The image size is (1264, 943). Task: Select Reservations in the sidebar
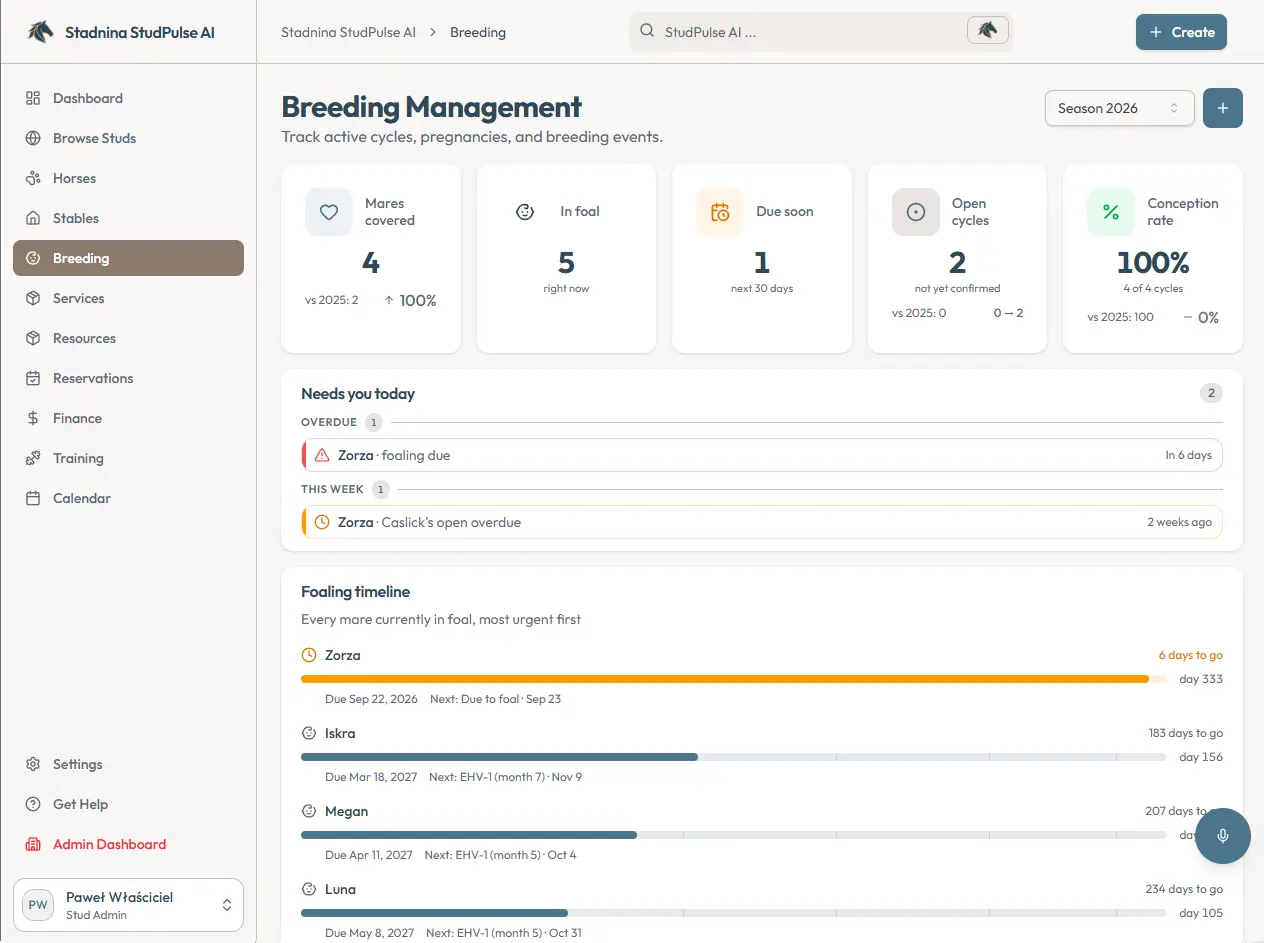coord(128,378)
